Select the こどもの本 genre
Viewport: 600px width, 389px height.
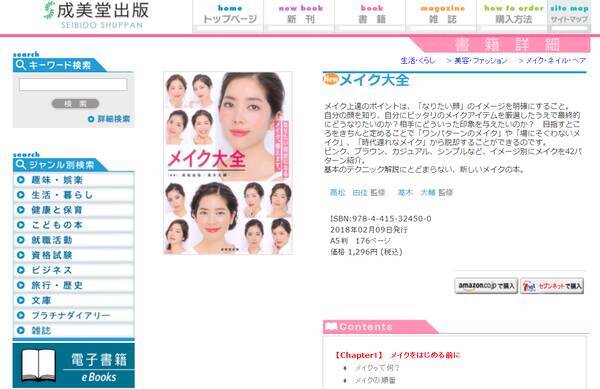point(73,225)
